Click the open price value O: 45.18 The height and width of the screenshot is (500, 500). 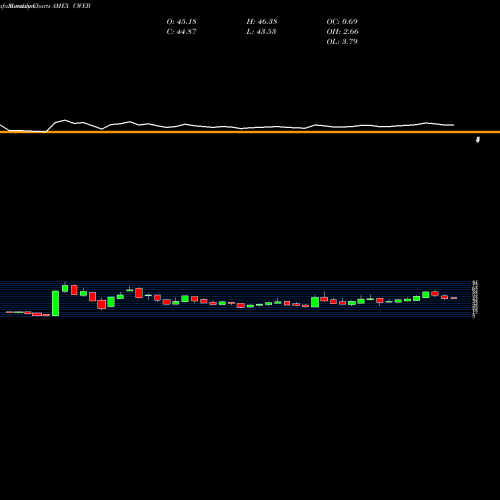click(x=181, y=22)
